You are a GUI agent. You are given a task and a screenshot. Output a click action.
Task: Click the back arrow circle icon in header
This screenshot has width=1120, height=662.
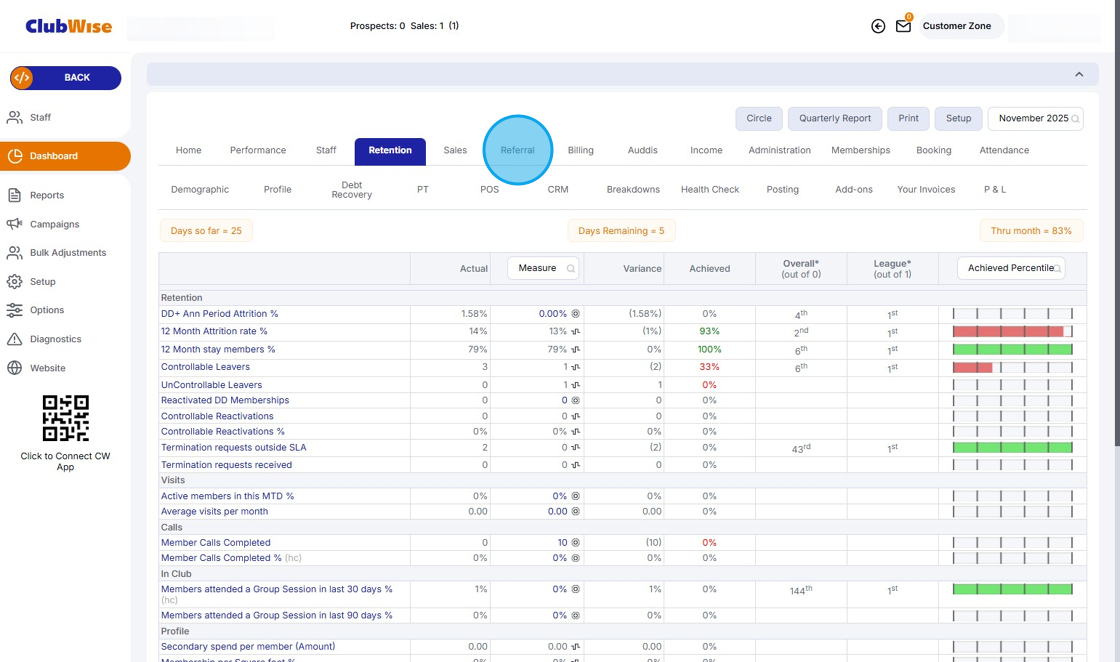click(878, 26)
